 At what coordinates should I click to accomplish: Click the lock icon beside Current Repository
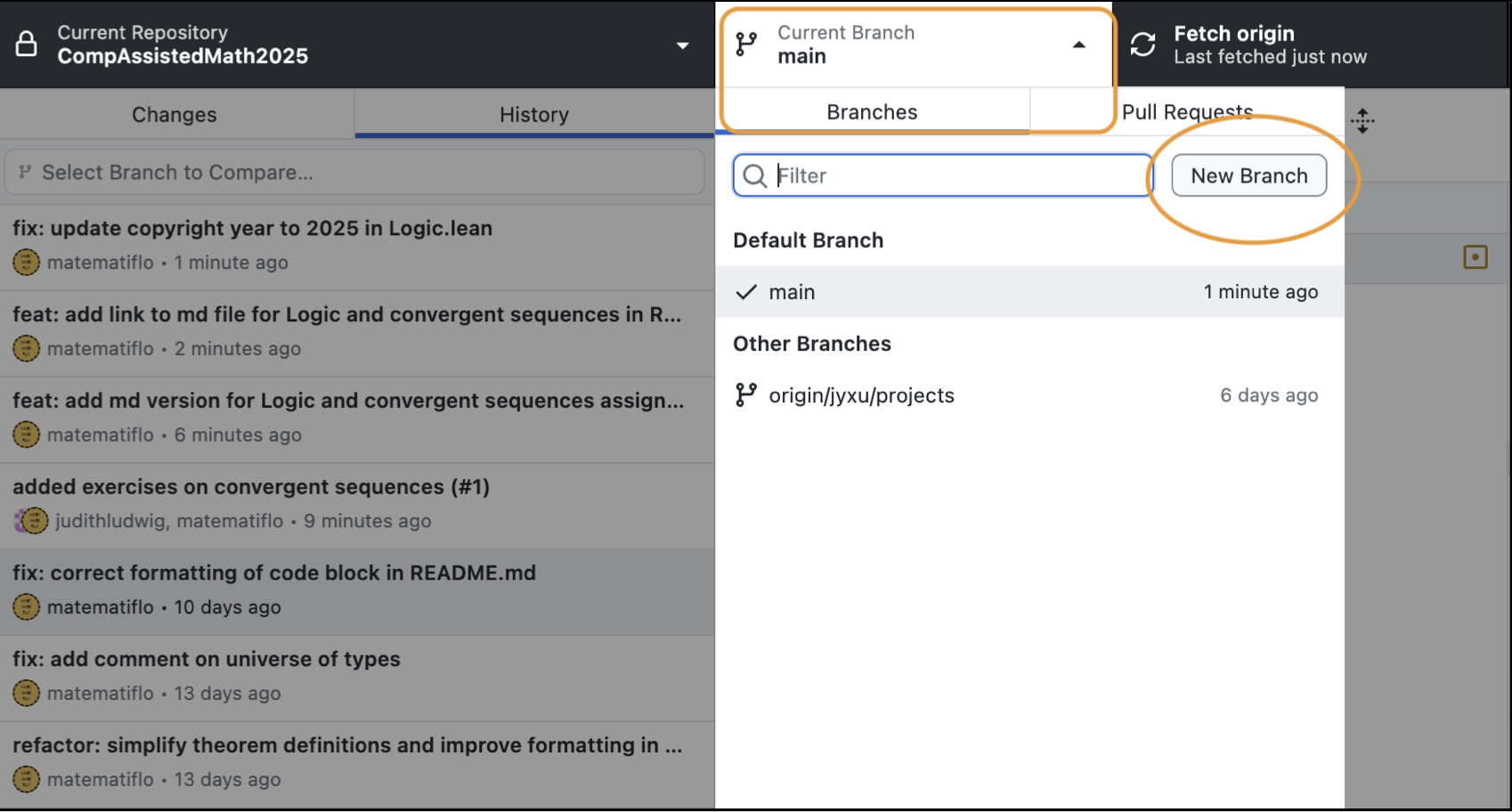(x=27, y=45)
